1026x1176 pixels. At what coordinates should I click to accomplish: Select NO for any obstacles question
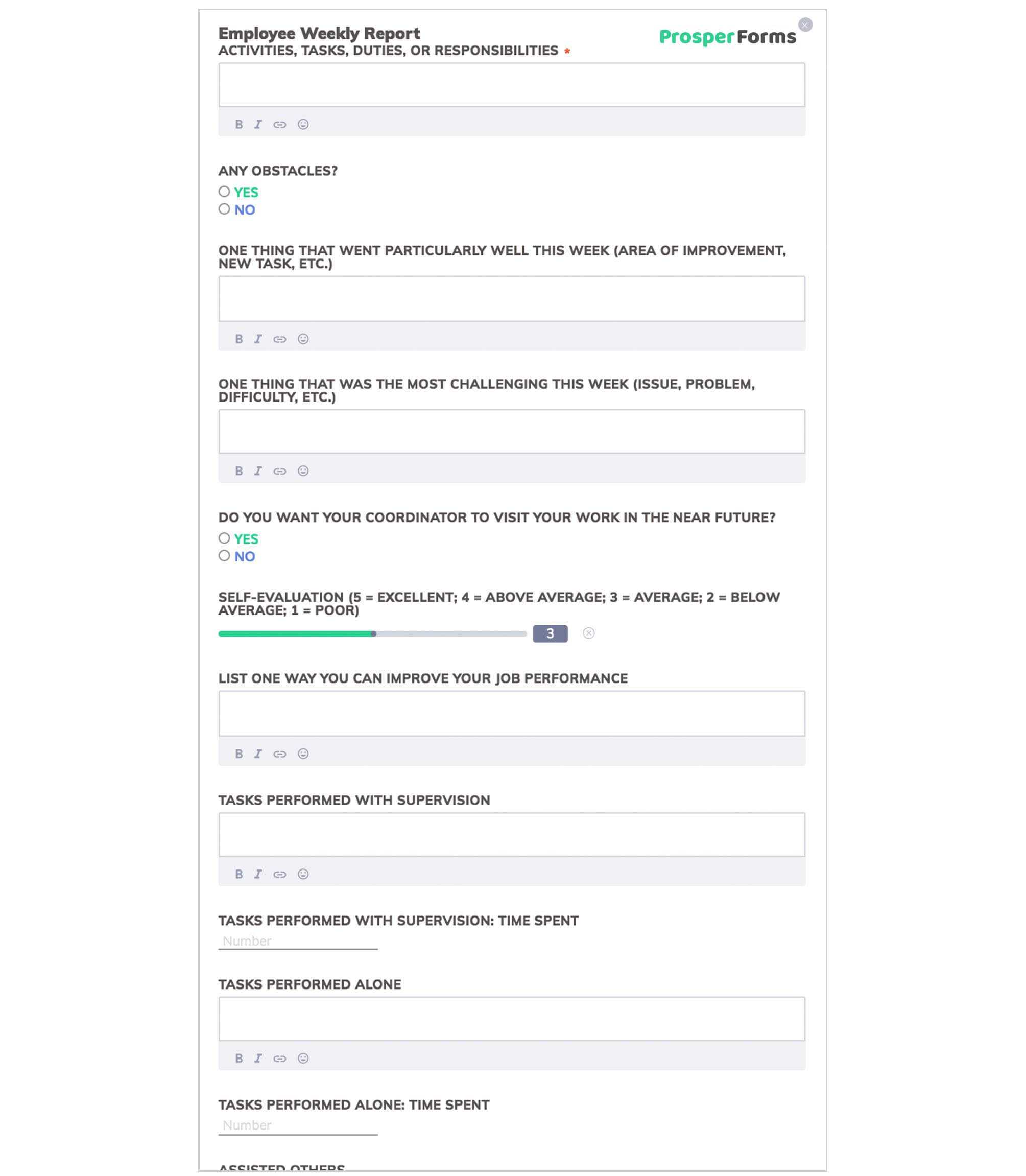tap(224, 210)
